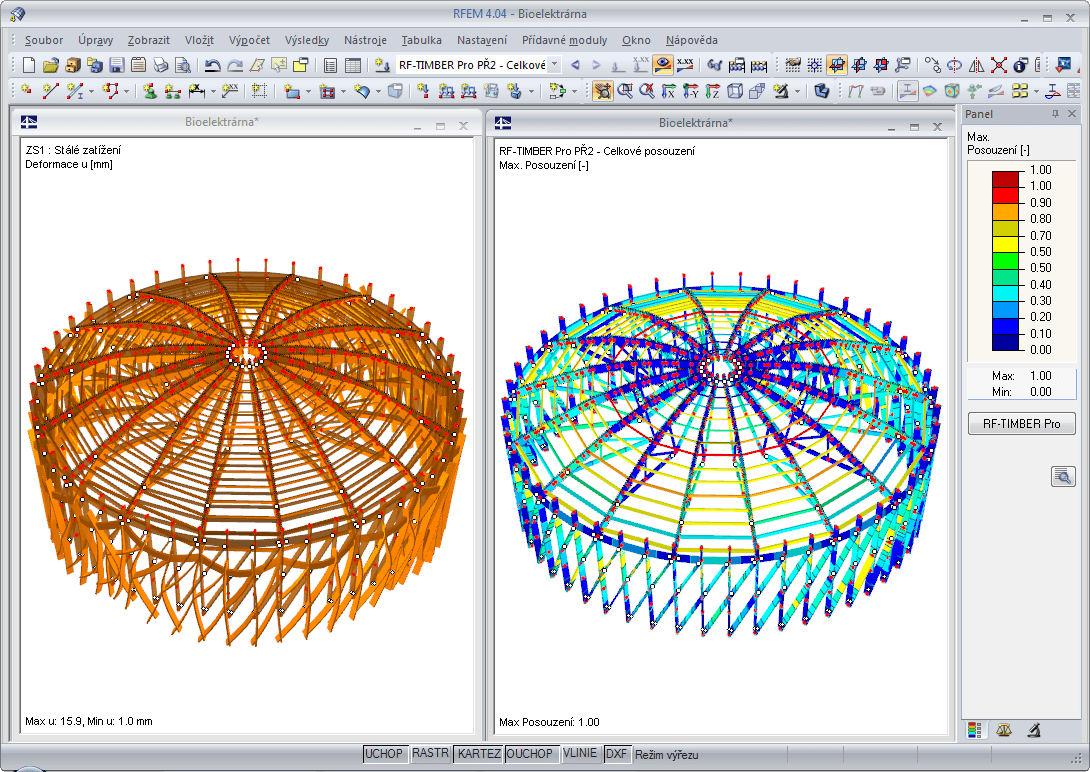
Task: Expand the new member tool dropdown arrow
Action: click(x=91, y=91)
